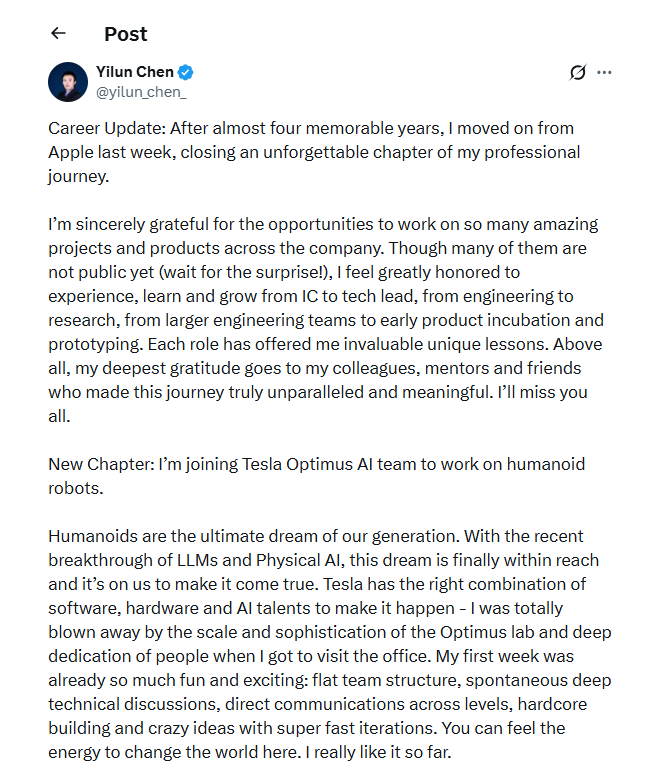Click the word "Apple" in the post
The height and width of the screenshot is (780, 652).
coord(71,153)
